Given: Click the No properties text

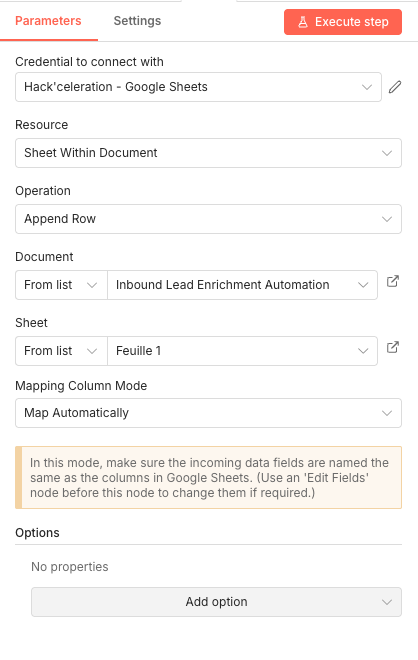Looking at the screenshot, I should (70, 567).
